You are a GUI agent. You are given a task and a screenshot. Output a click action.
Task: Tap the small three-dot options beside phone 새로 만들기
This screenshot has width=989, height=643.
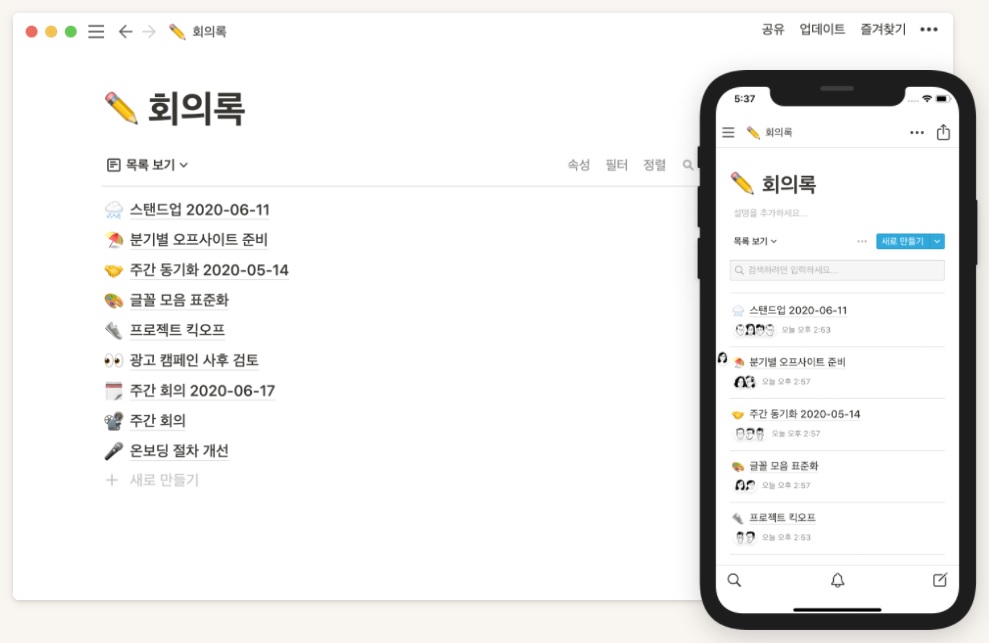click(862, 241)
